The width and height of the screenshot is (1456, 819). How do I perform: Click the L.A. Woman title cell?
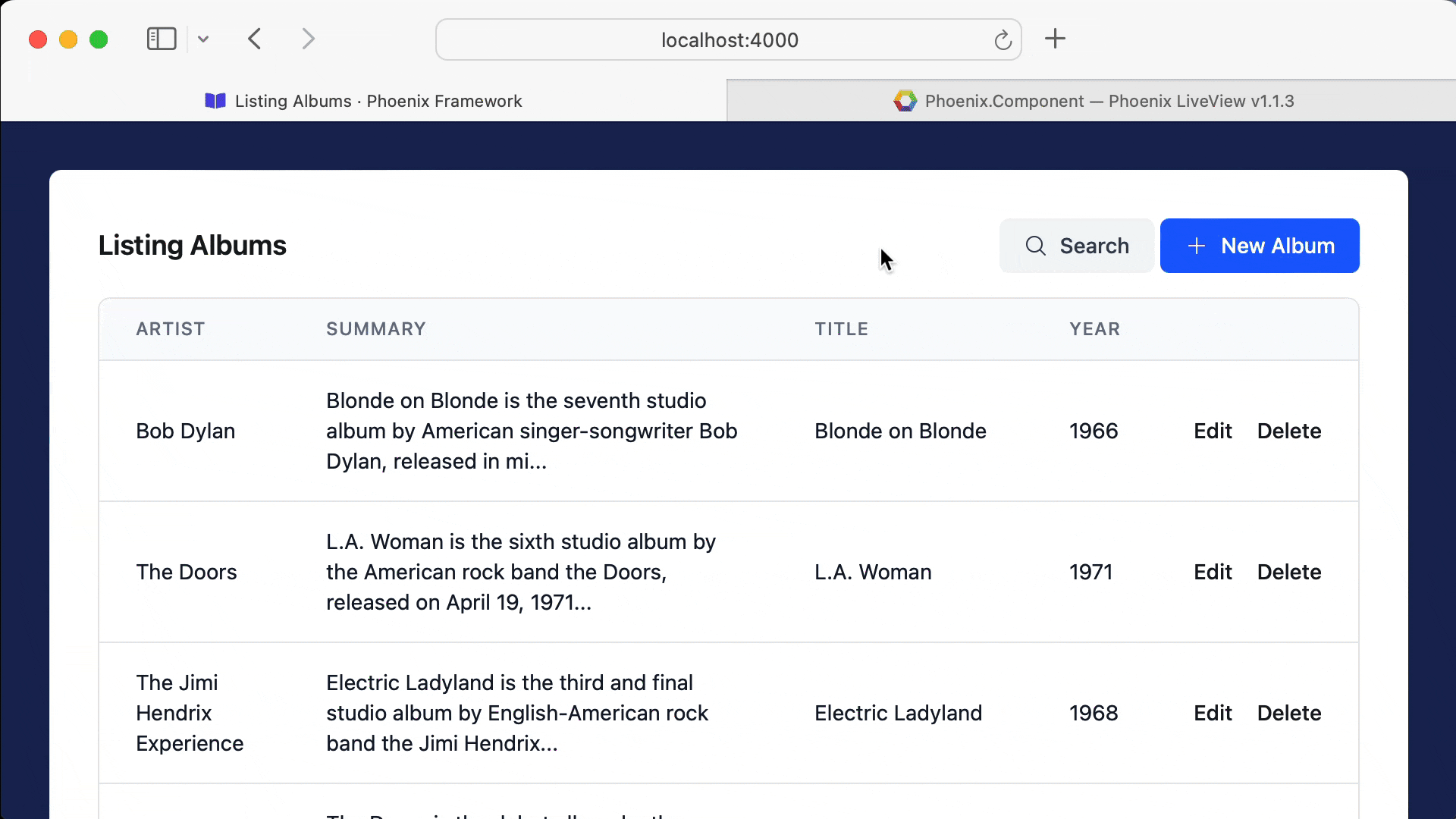(873, 572)
